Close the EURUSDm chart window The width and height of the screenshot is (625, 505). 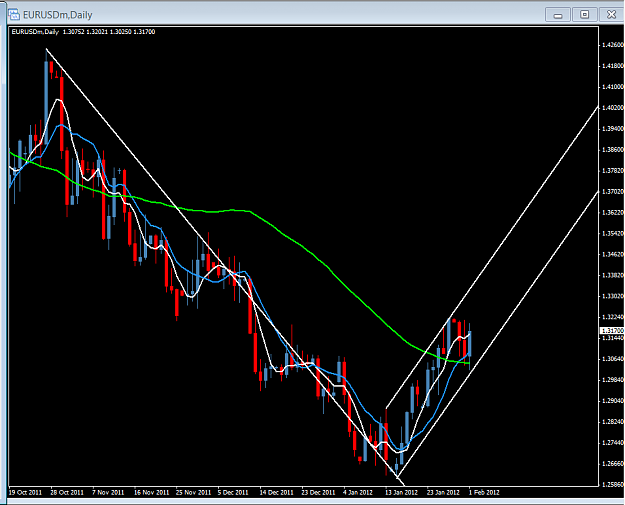pyautogui.click(x=611, y=15)
